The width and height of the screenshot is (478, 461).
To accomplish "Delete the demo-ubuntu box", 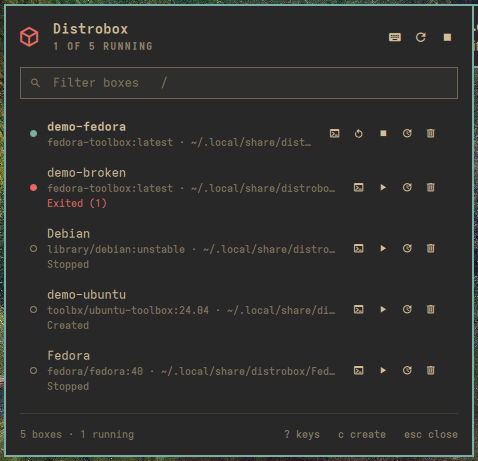I will (431, 309).
